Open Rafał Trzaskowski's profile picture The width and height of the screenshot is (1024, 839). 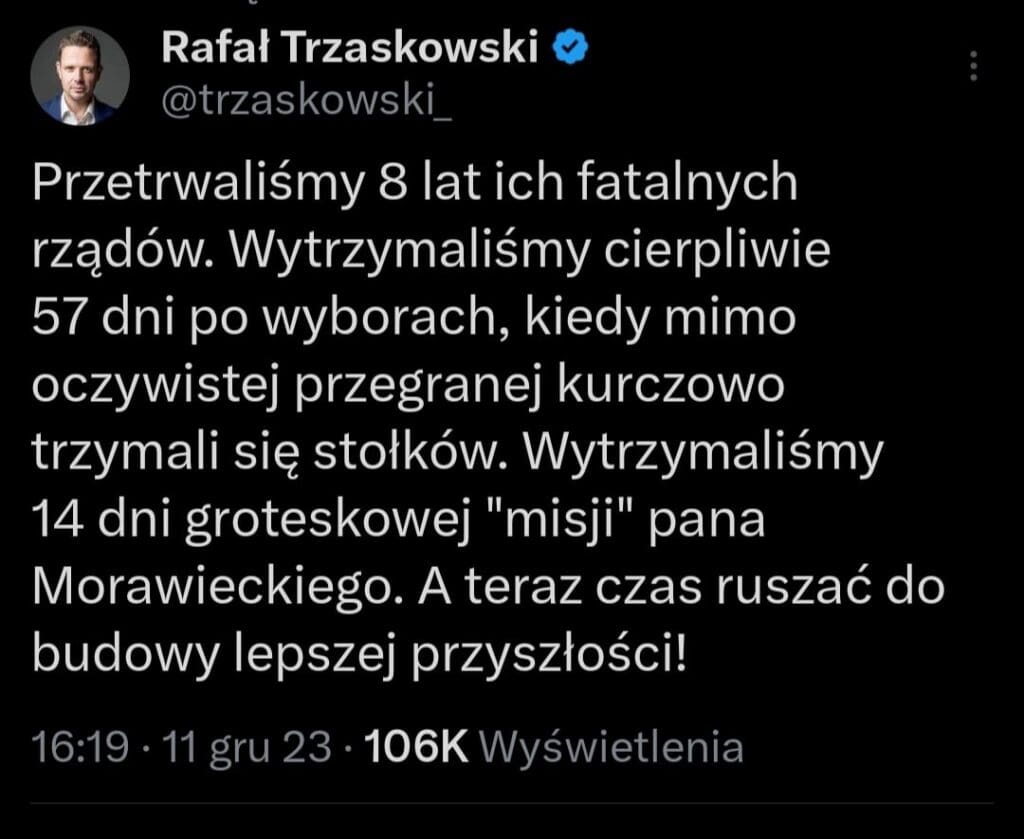tap(80, 76)
